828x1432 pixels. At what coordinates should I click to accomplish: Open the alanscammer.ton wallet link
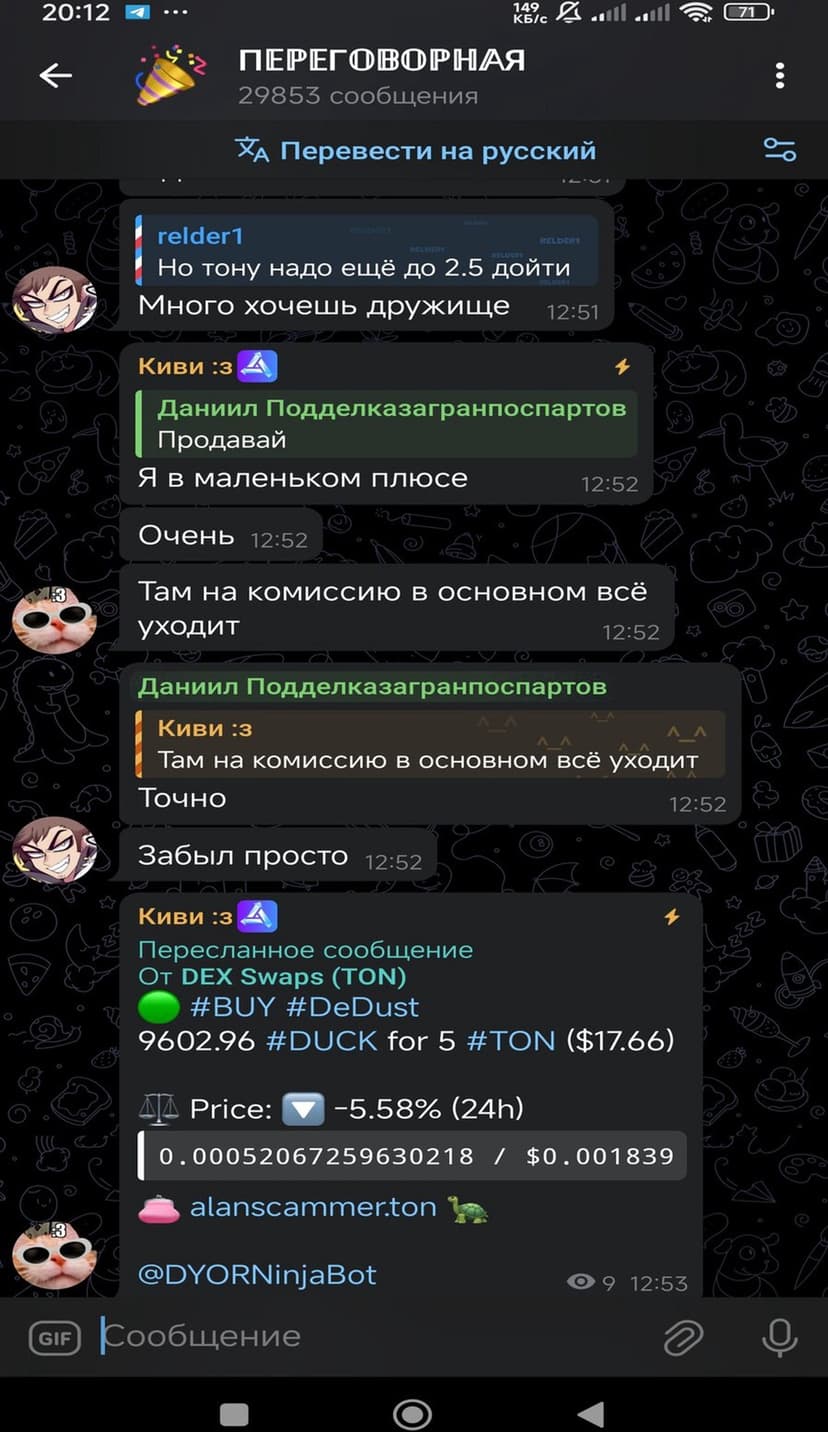pyautogui.click(x=313, y=1208)
